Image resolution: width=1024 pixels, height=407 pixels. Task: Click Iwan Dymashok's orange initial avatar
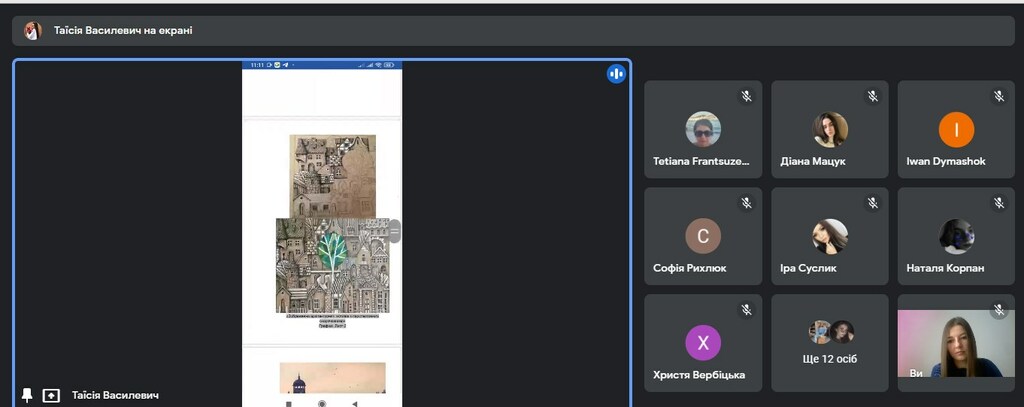point(956,129)
